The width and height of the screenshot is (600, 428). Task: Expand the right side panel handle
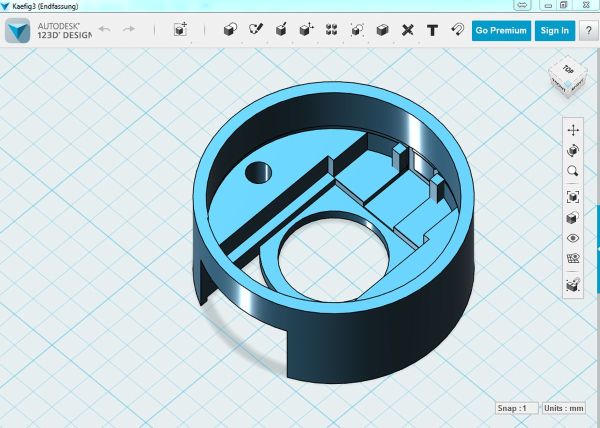point(598,249)
